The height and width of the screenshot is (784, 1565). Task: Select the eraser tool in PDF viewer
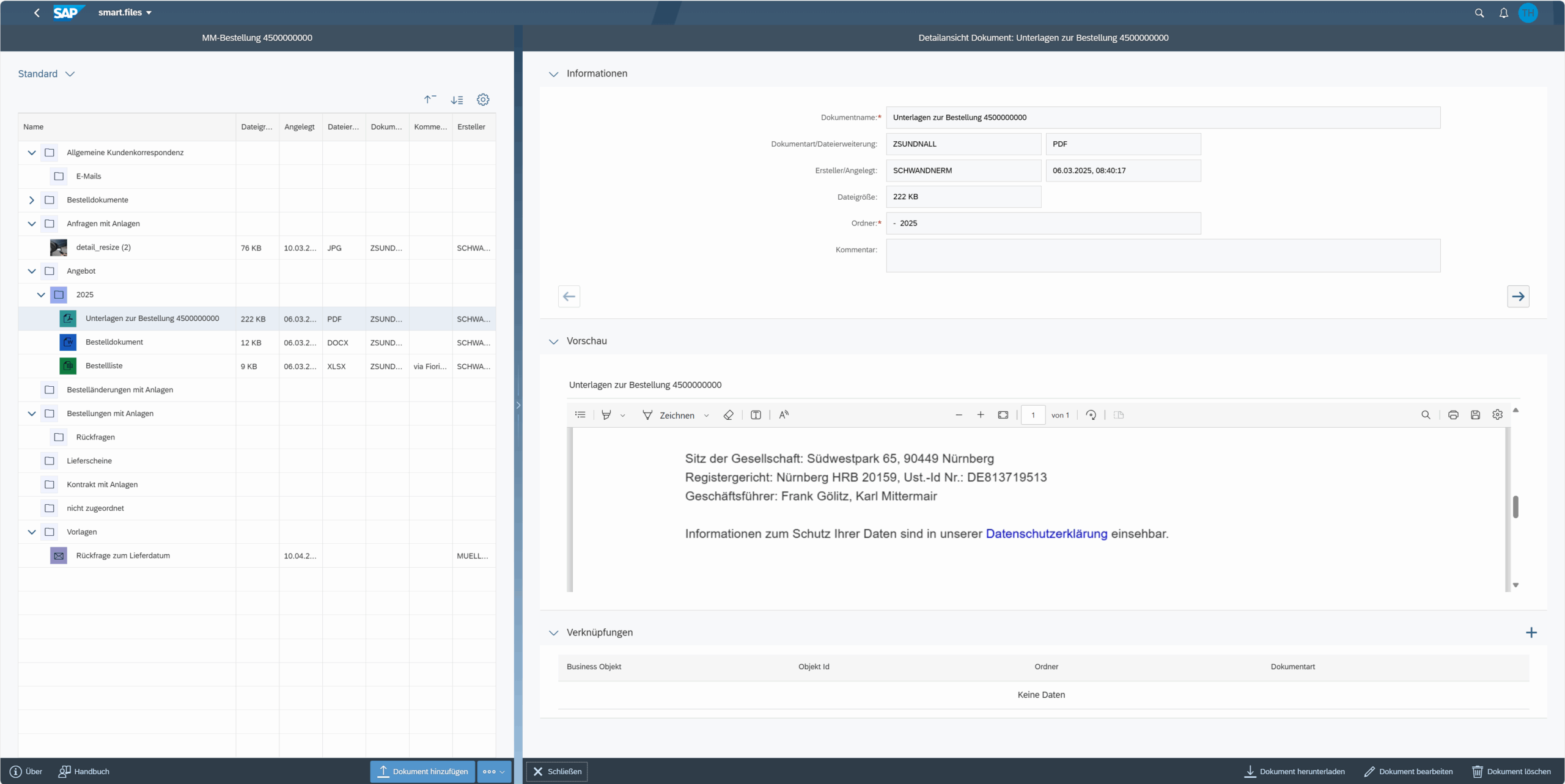pos(728,415)
